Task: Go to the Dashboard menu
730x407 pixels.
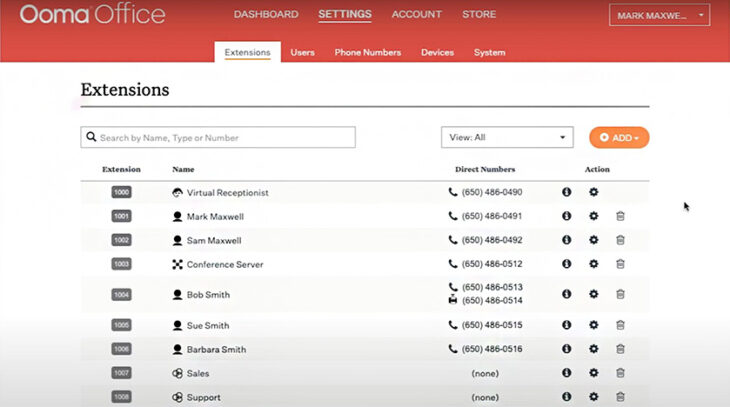Action: (266, 15)
